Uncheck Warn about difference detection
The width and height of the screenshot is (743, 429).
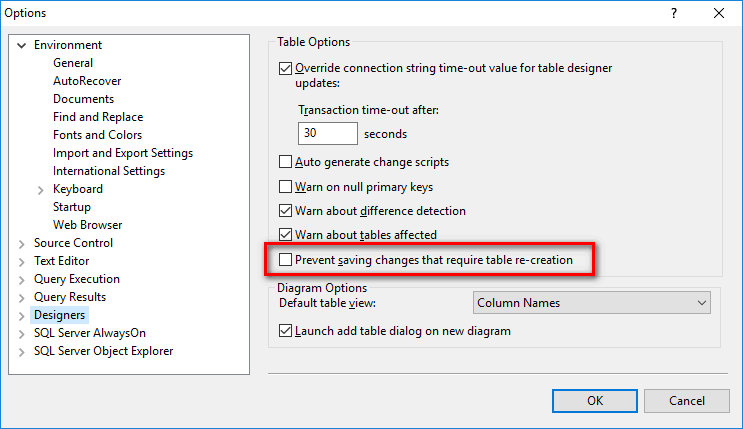point(287,211)
